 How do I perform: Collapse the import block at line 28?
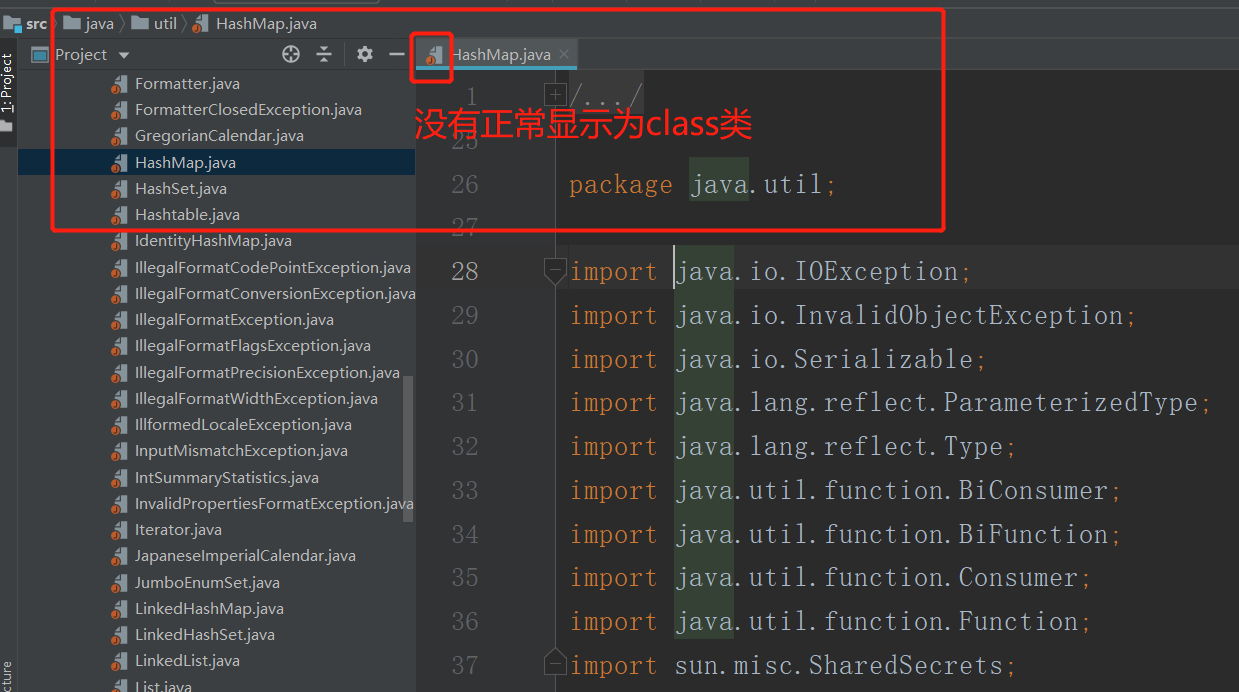coord(554,272)
